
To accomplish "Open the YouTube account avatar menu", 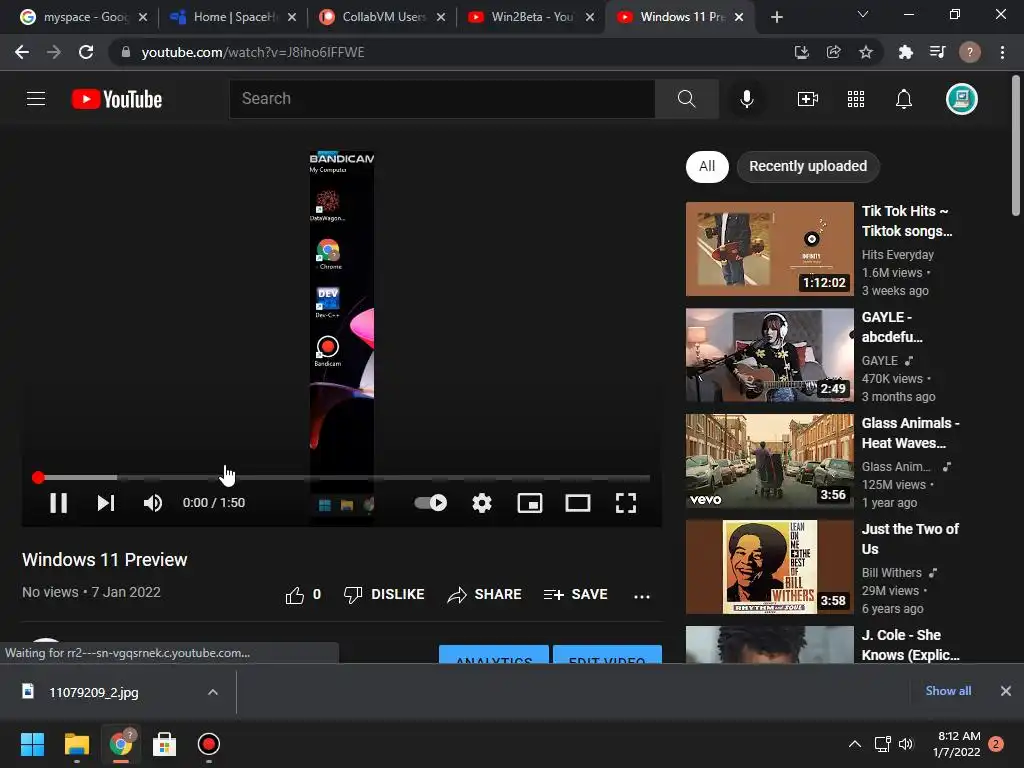I will pos(961,99).
